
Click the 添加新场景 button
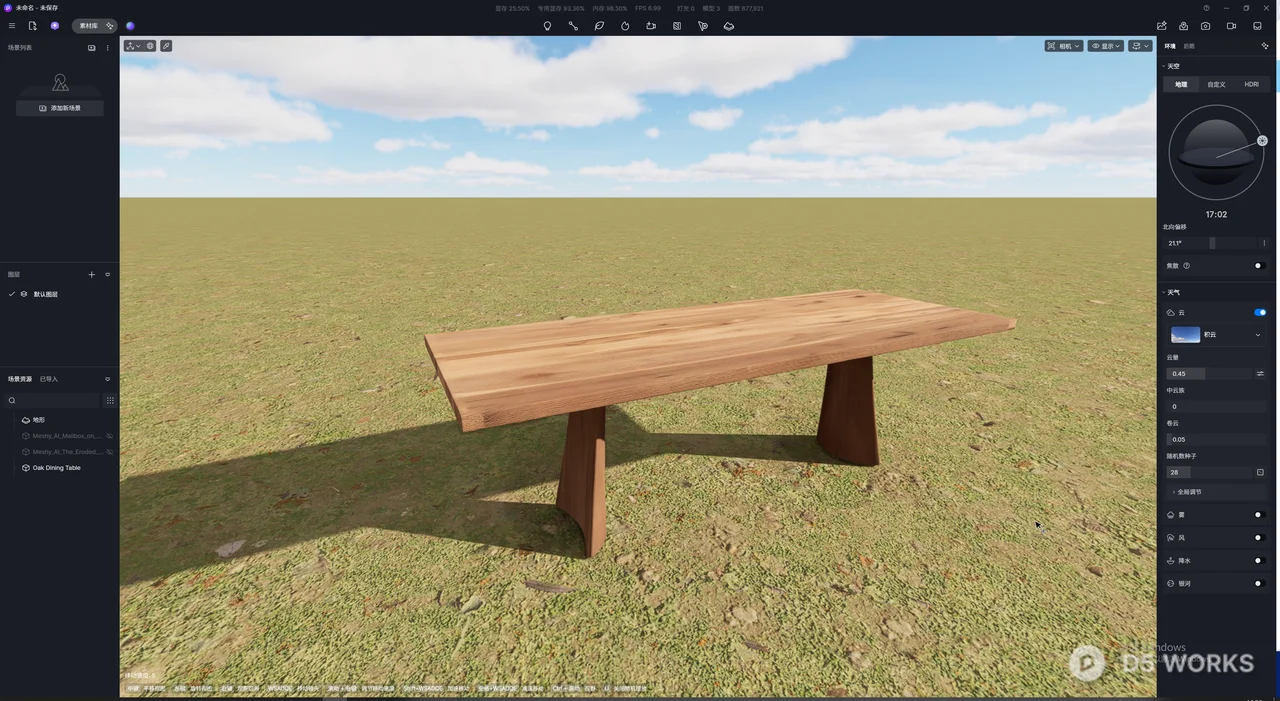[60, 108]
